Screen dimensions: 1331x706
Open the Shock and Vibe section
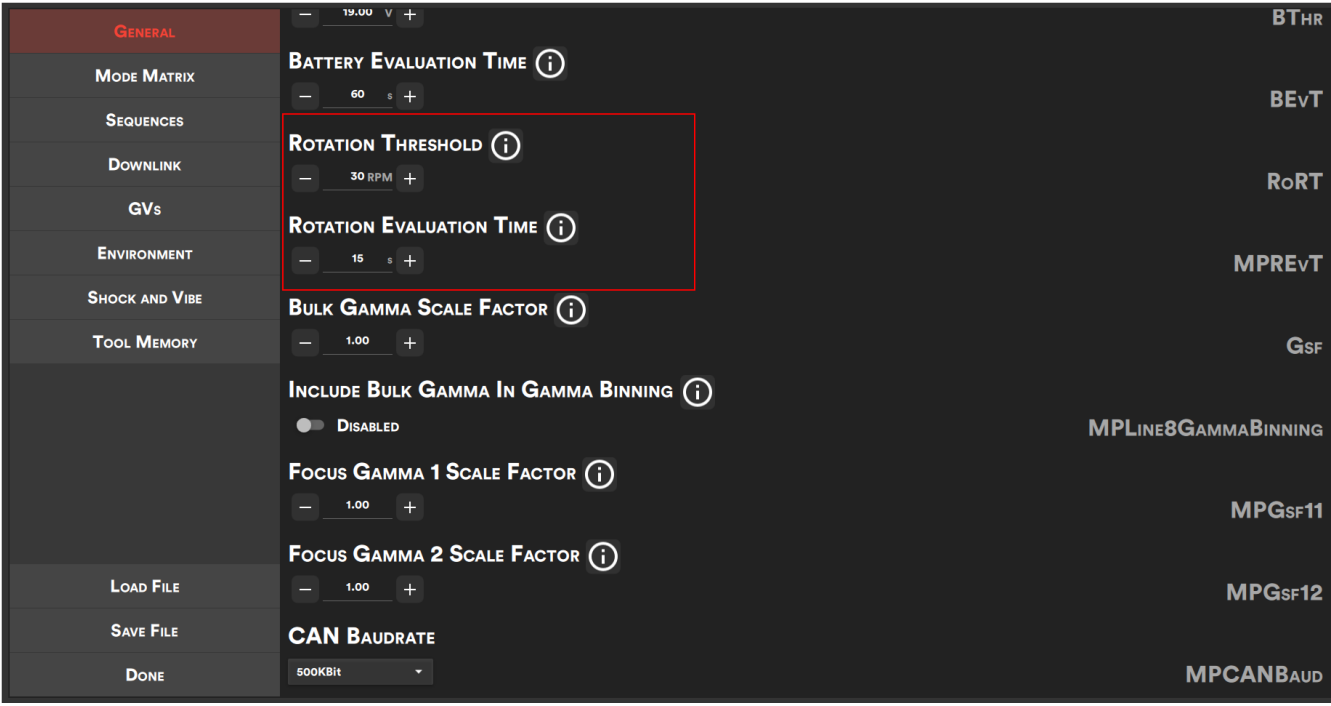pos(145,298)
